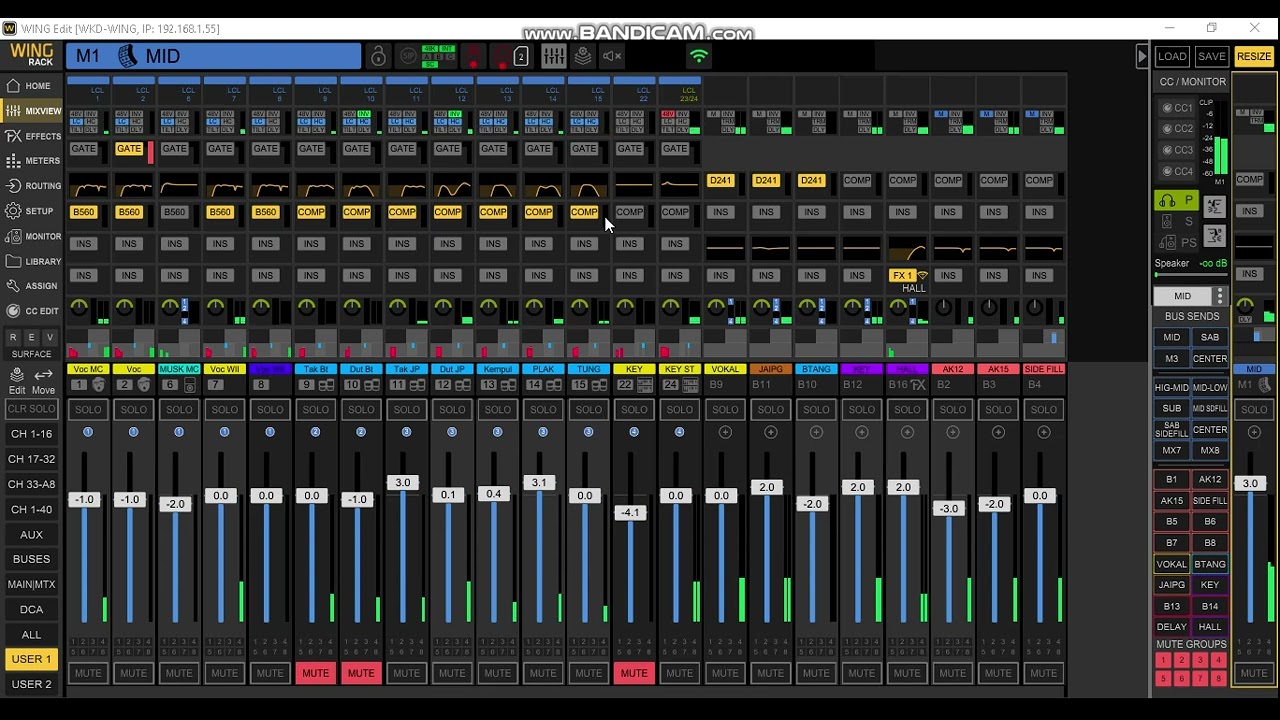
Task: Select the HALL bus send button
Action: click(1210, 627)
